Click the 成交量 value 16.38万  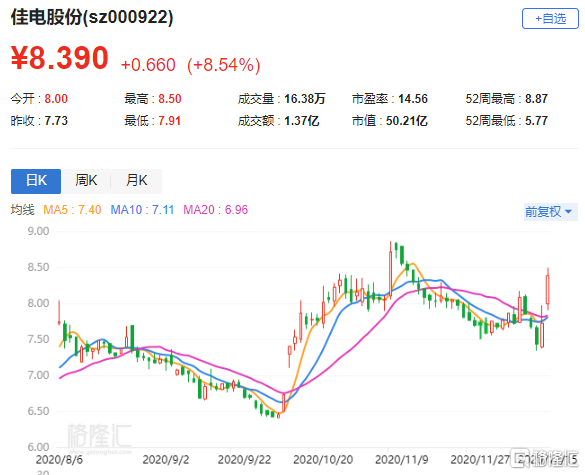(304, 99)
